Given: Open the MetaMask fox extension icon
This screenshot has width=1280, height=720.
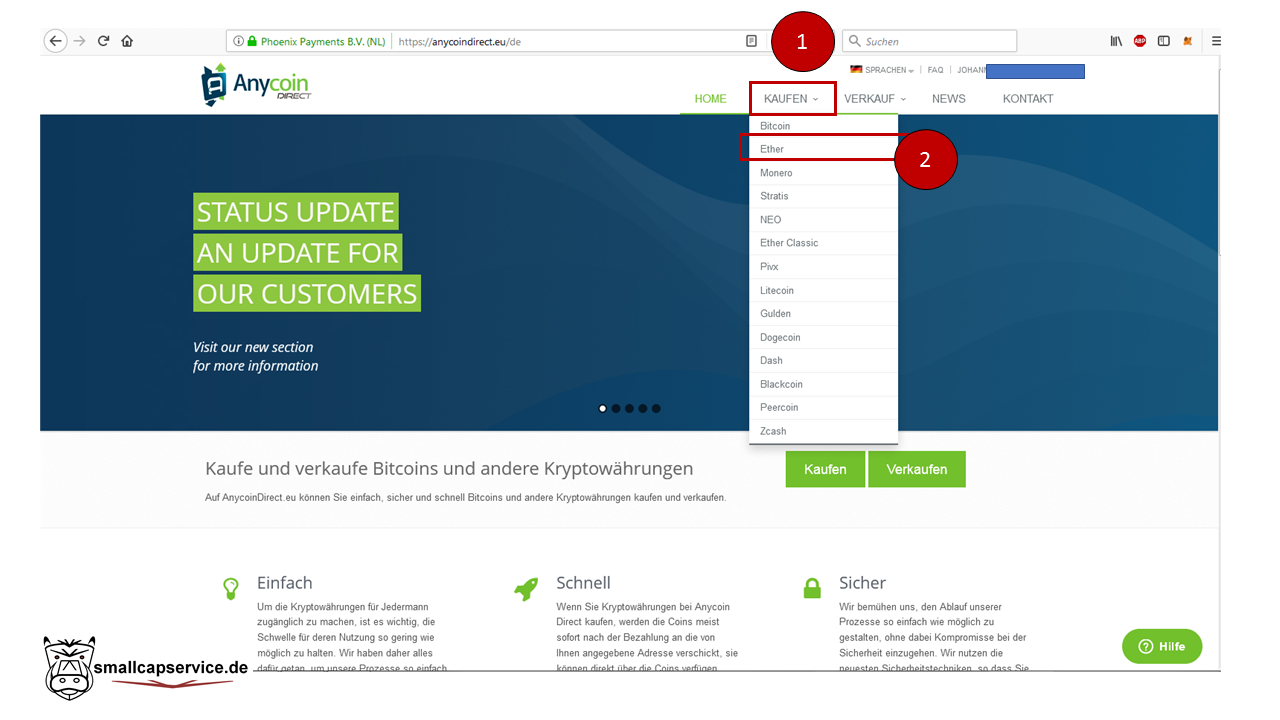Looking at the screenshot, I should (1188, 41).
